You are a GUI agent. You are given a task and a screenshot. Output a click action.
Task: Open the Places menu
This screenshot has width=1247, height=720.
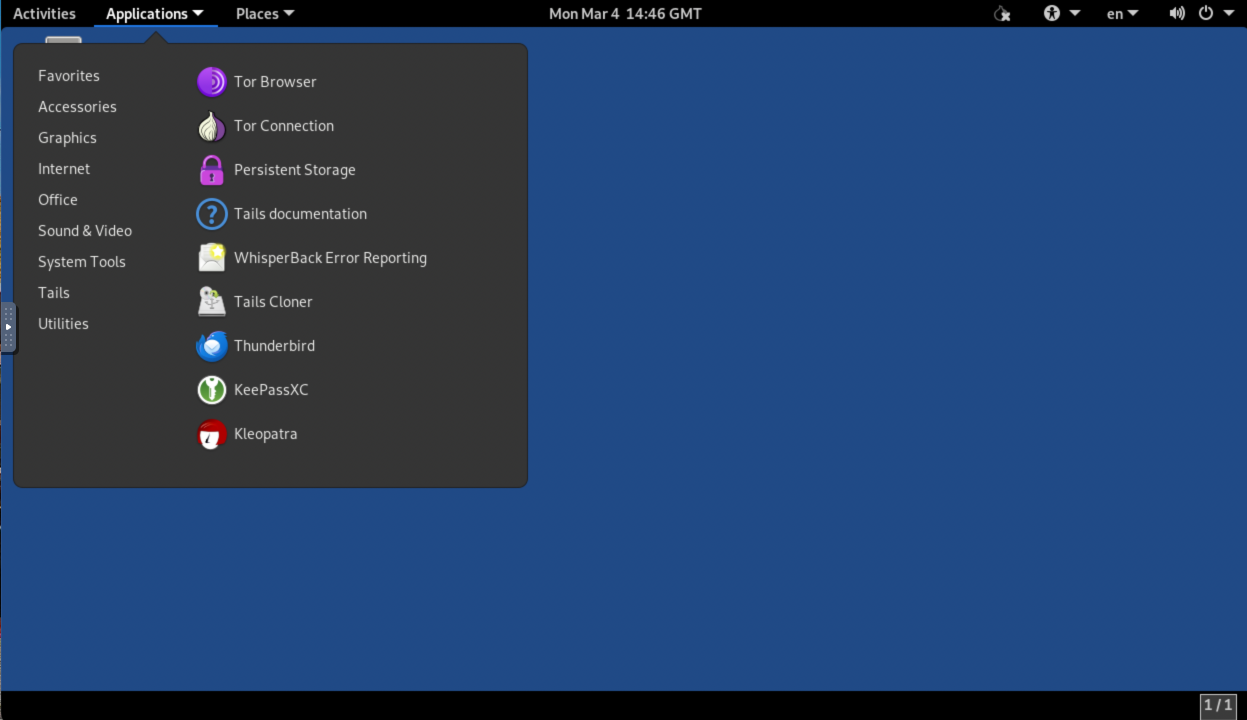tap(265, 14)
